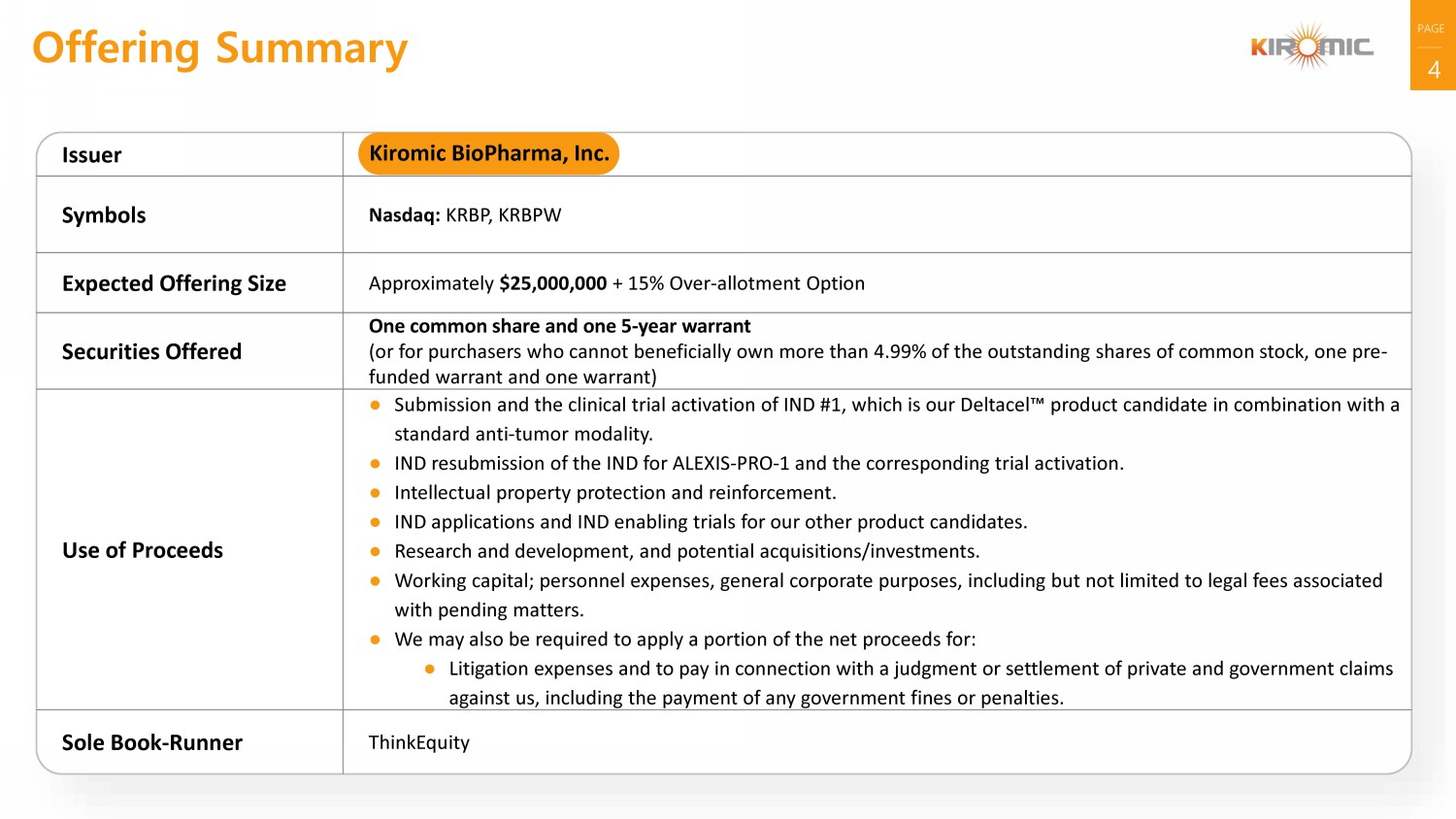Click the Securities Offered row label
Screen dimensions: 1456x819
click(151, 351)
